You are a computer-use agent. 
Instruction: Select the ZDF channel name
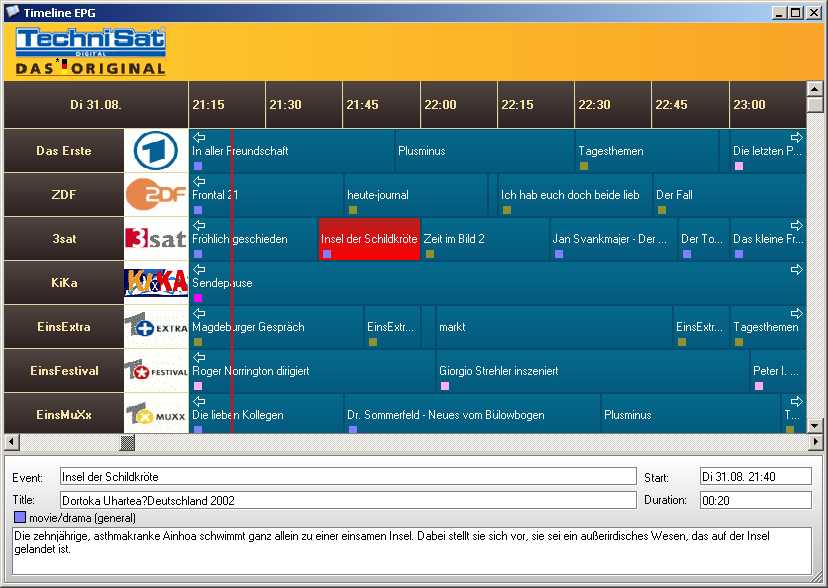point(64,194)
